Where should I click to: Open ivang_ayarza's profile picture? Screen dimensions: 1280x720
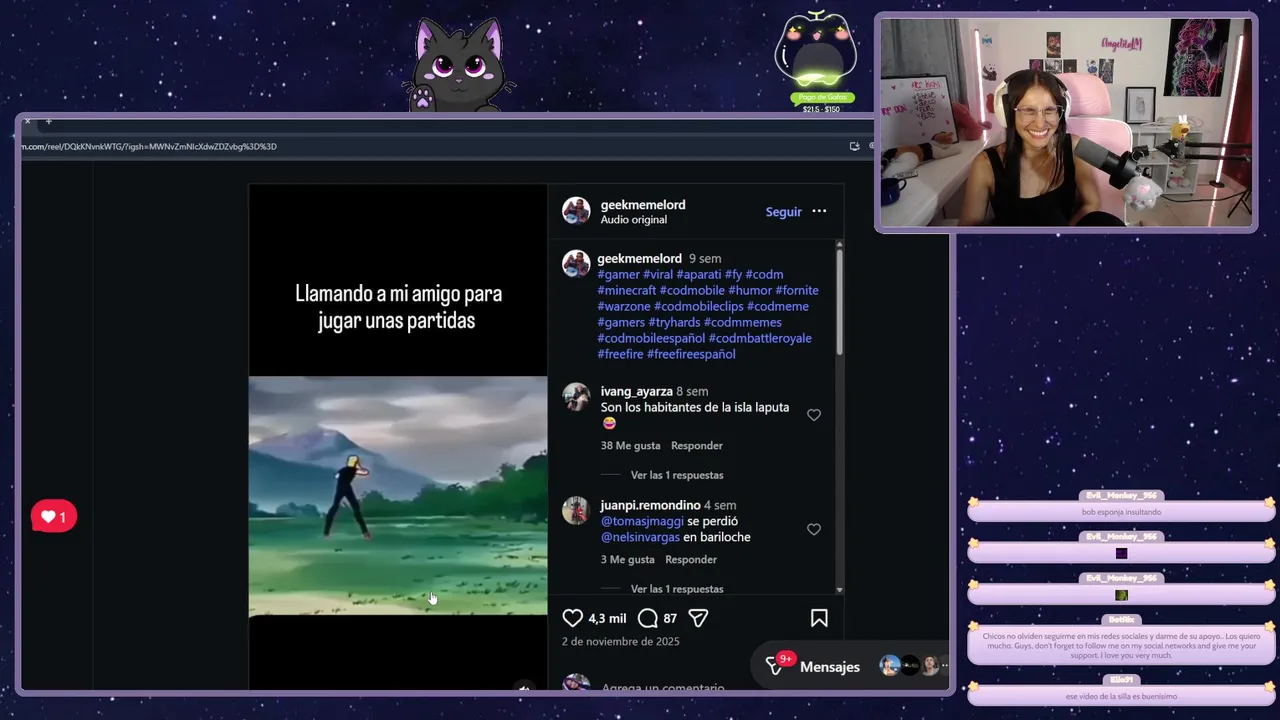(x=576, y=396)
